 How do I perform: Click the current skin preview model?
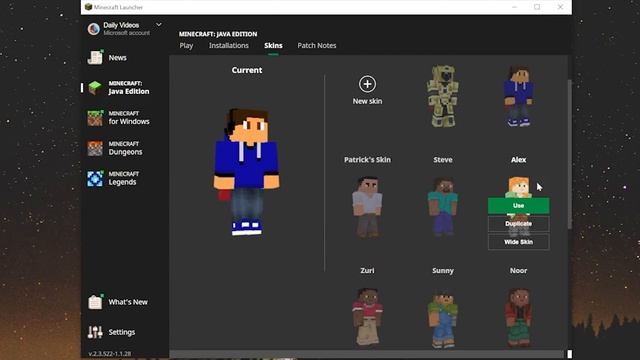(247, 172)
